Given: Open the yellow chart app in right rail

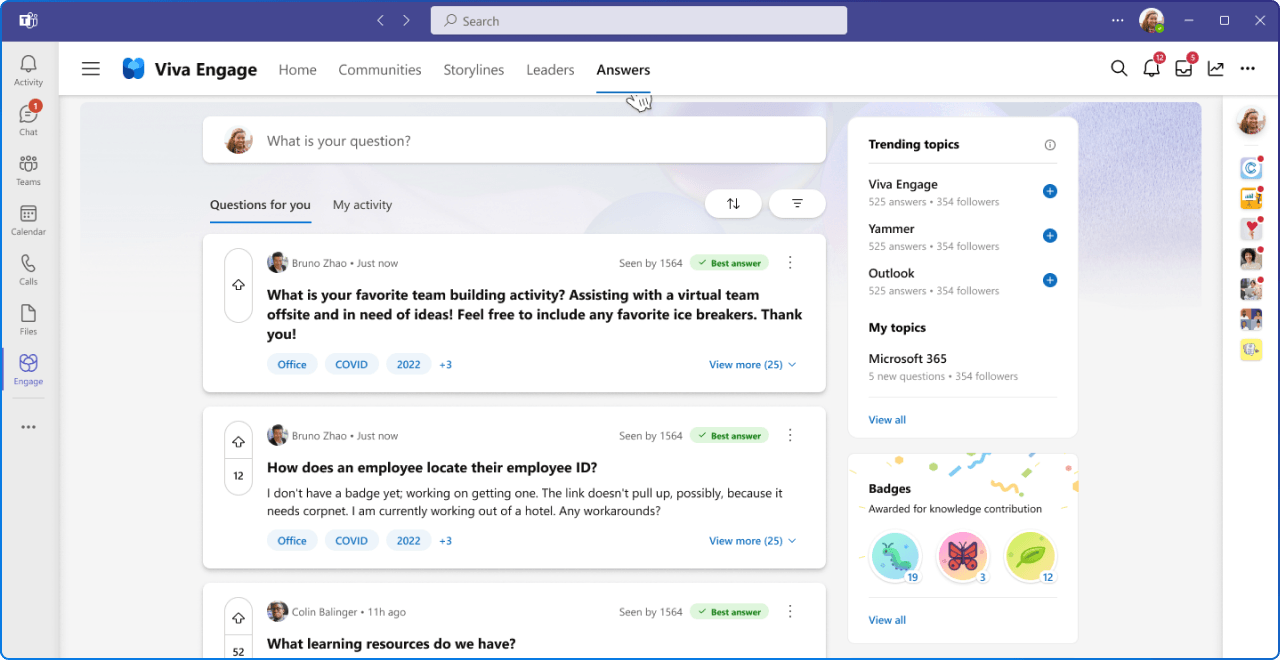Looking at the screenshot, I should pyautogui.click(x=1251, y=198).
